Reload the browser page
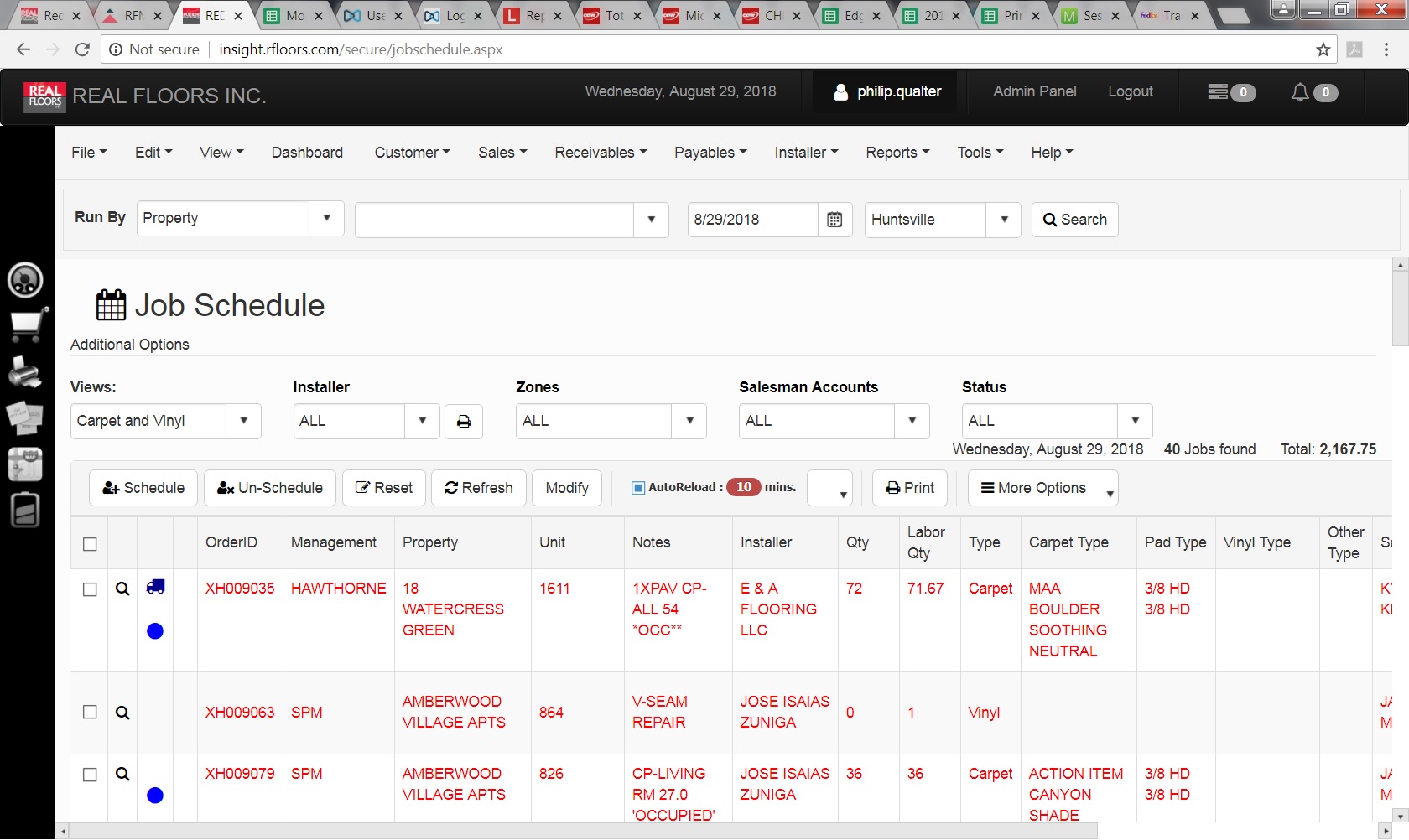The width and height of the screenshot is (1409, 840). (x=82, y=49)
